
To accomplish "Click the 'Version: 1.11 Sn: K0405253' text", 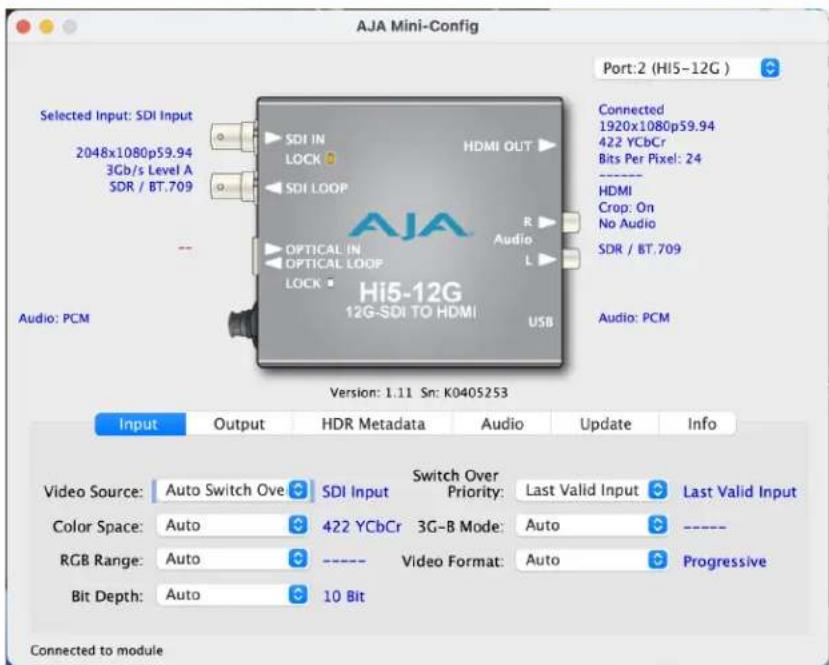I will [x=419, y=393].
